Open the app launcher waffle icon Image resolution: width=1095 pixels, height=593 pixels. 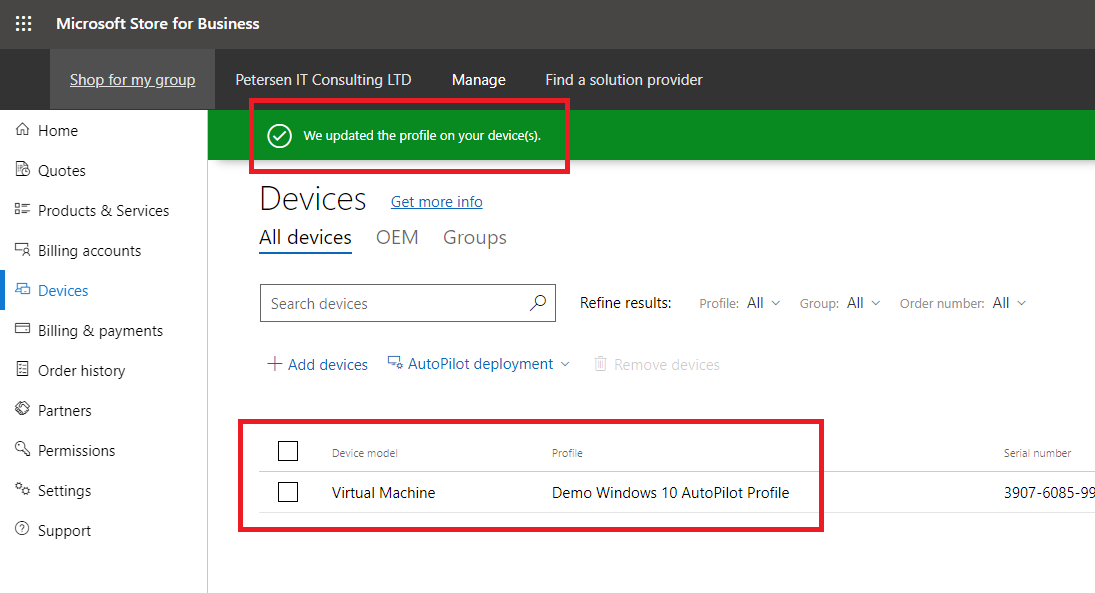click(x=23, y=24)
